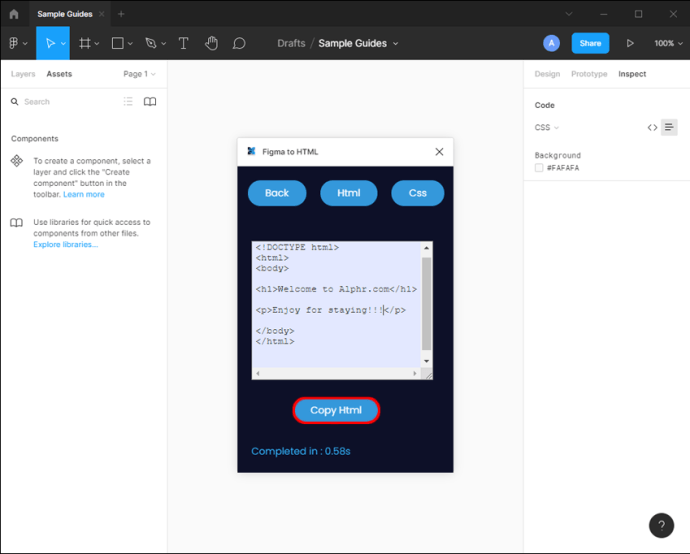690x554 pixels.
Task: Close the Sample Guides tab
Action: tap(102, 14)
